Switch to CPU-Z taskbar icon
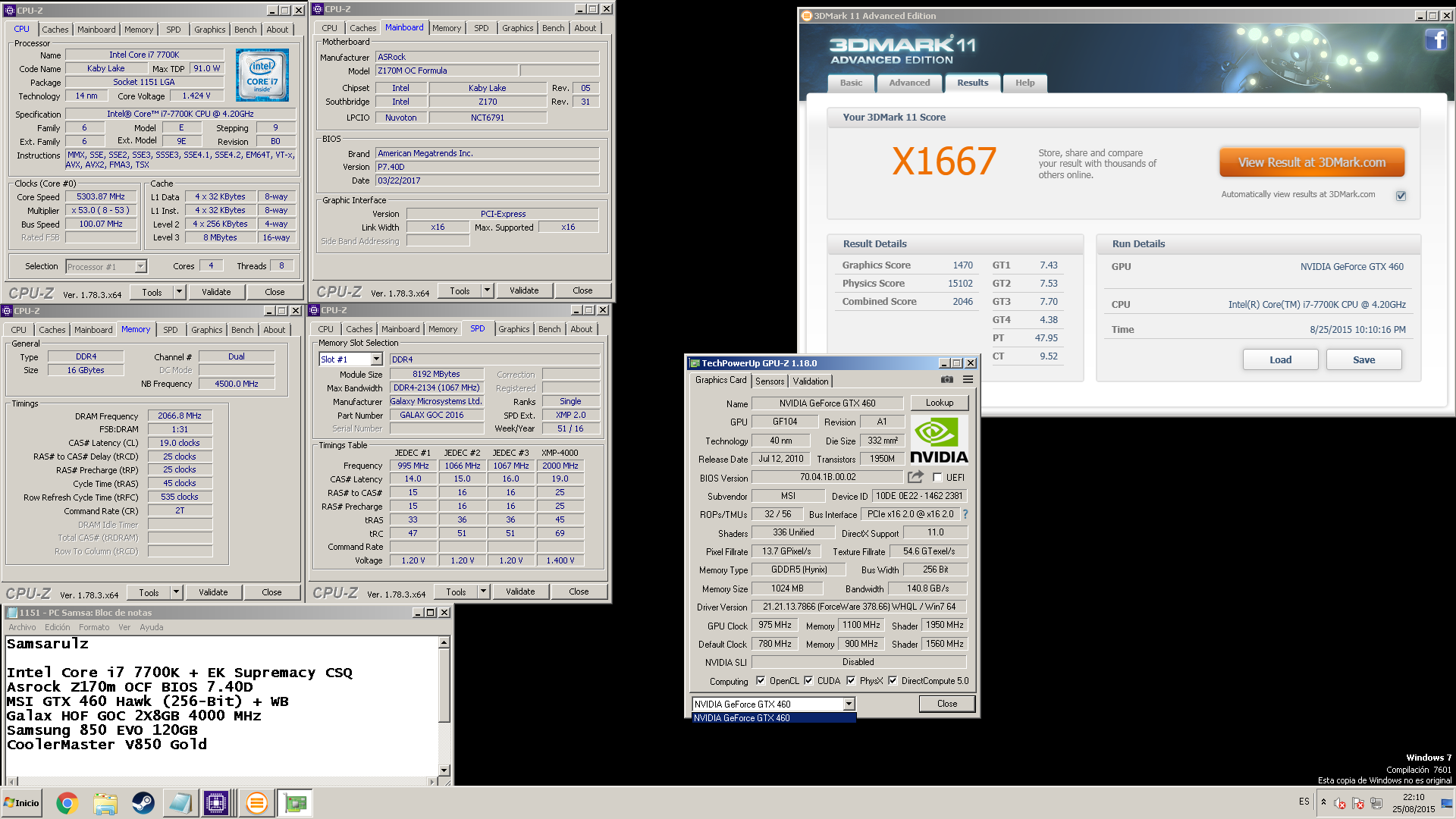This screenshot has height=819, width=1456. tap(216, 803)
